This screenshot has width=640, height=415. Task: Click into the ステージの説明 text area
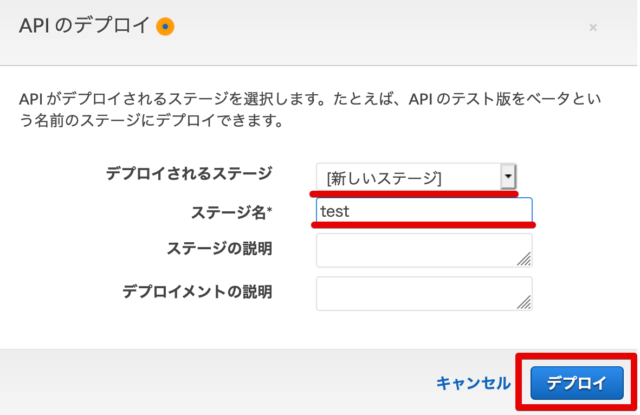pos(424,250)
